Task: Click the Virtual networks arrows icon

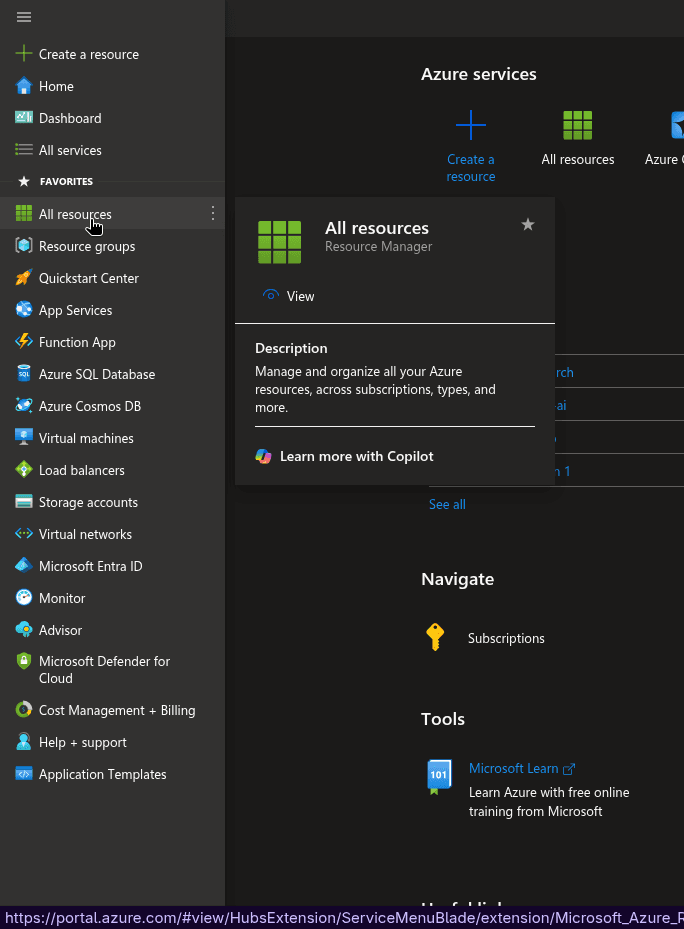Action: 24,533
